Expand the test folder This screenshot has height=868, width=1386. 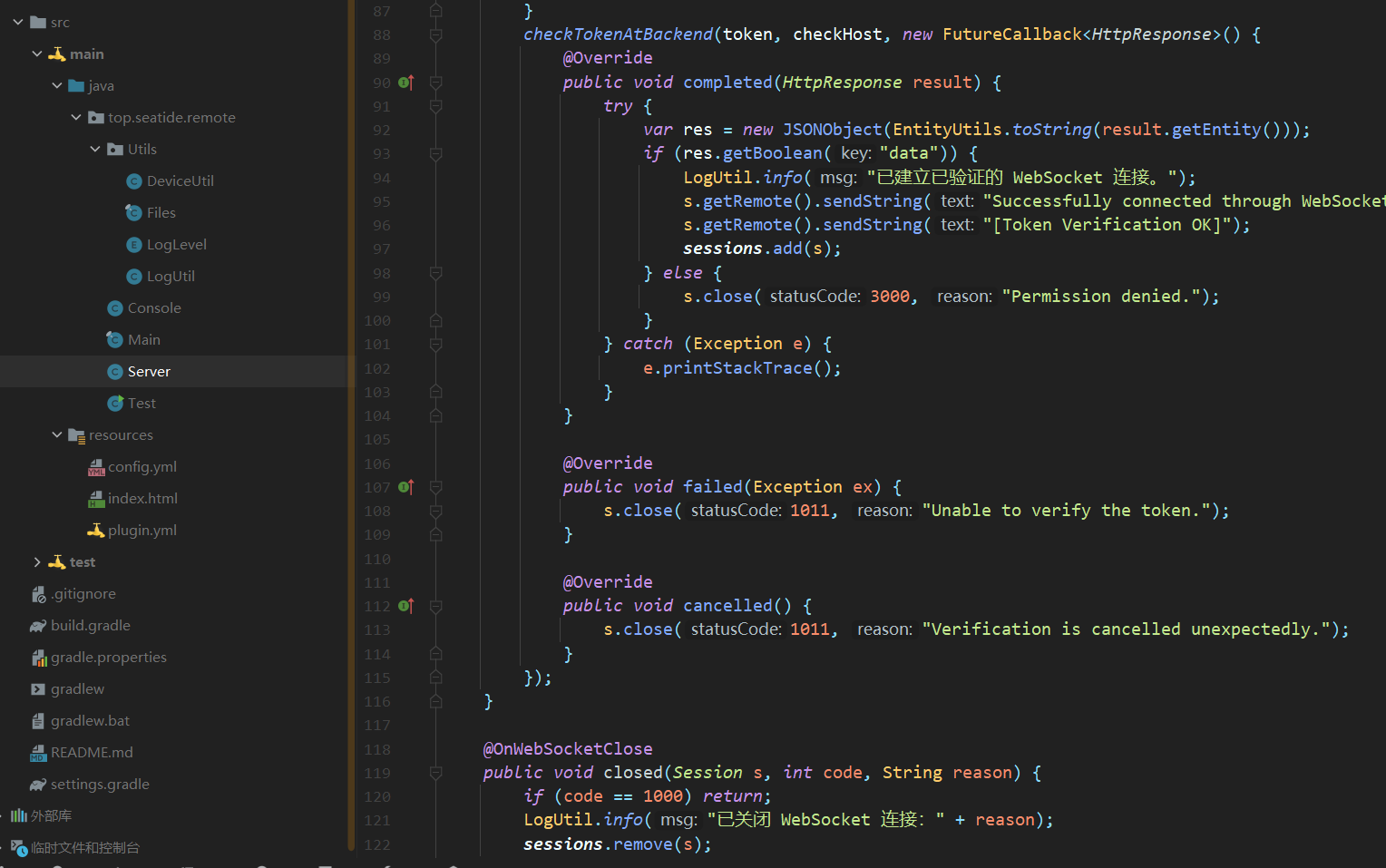click(36, 561)
